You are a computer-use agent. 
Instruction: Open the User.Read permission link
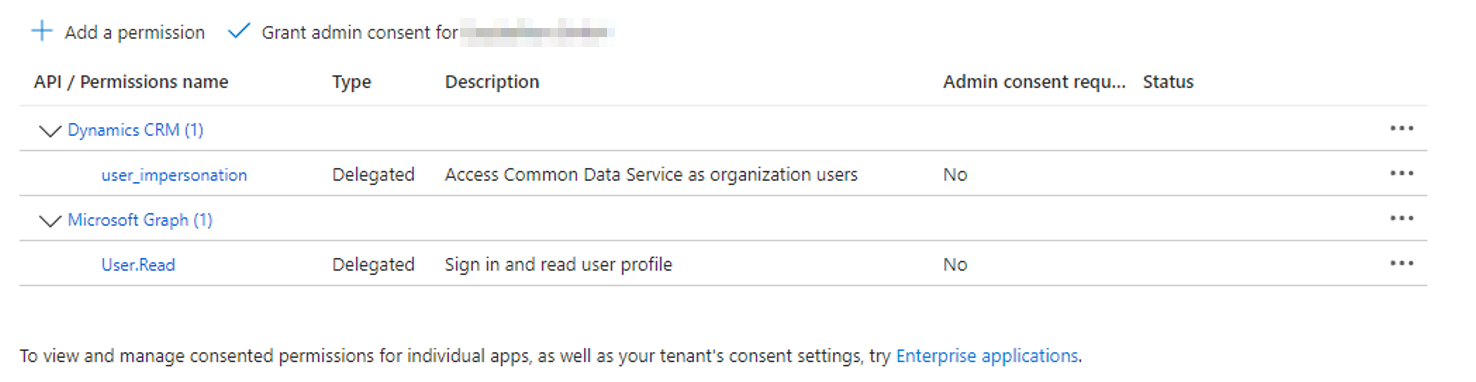[x=138, y=265]
